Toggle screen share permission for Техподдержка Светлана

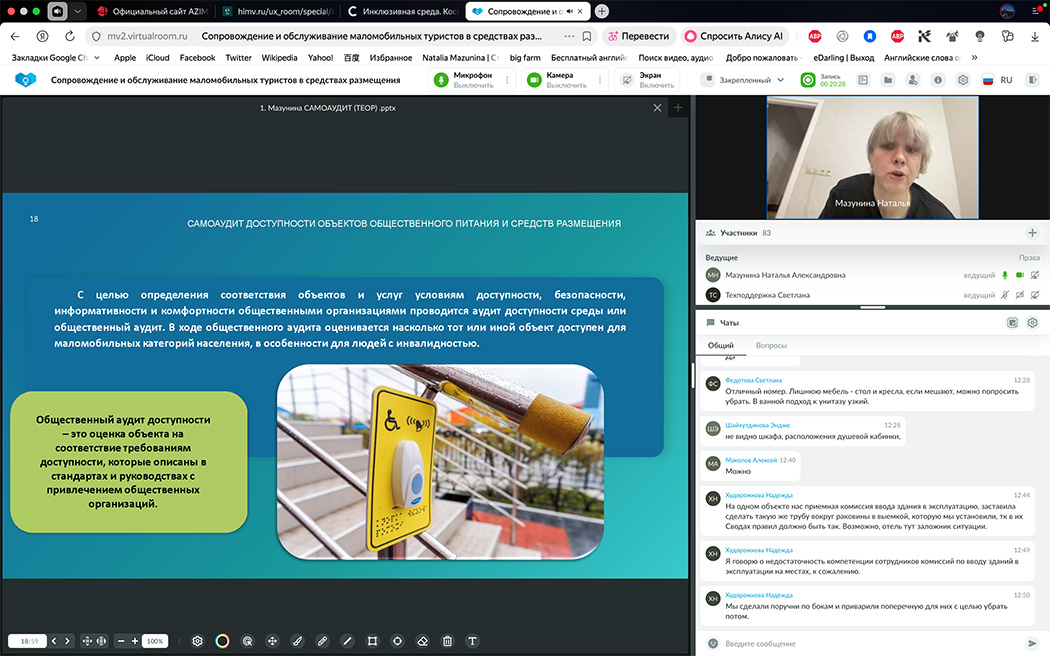click(x=1035, y=295)
